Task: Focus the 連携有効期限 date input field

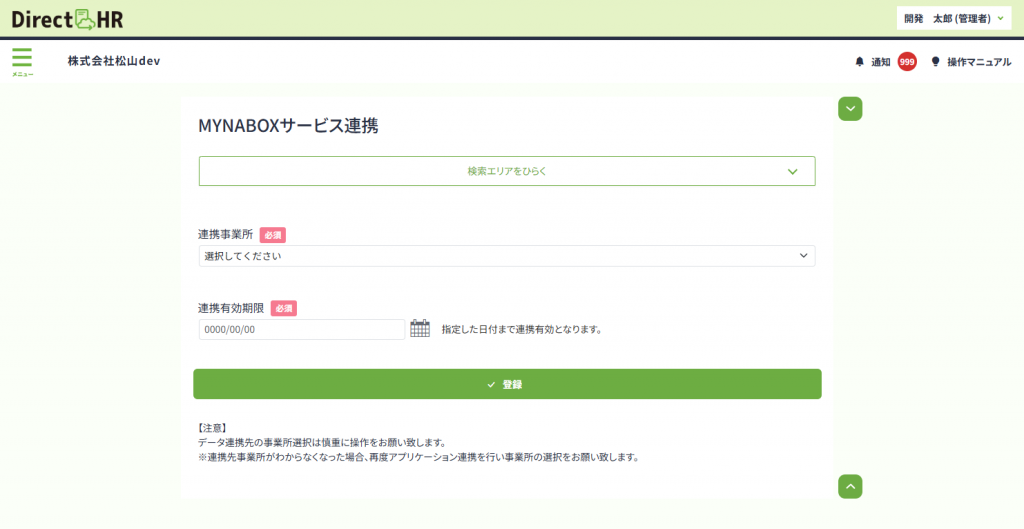Action: coord(302,329)
